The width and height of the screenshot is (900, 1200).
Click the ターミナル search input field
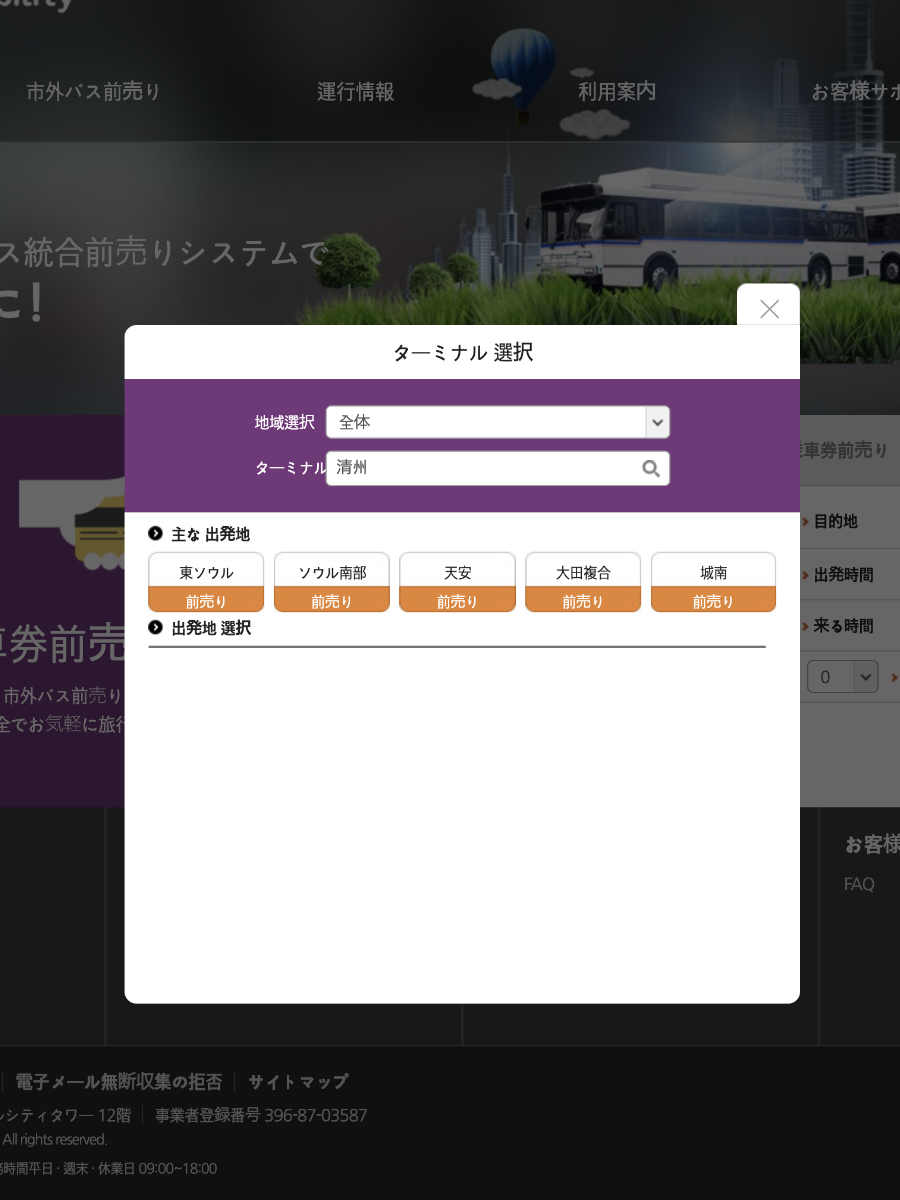485,469
